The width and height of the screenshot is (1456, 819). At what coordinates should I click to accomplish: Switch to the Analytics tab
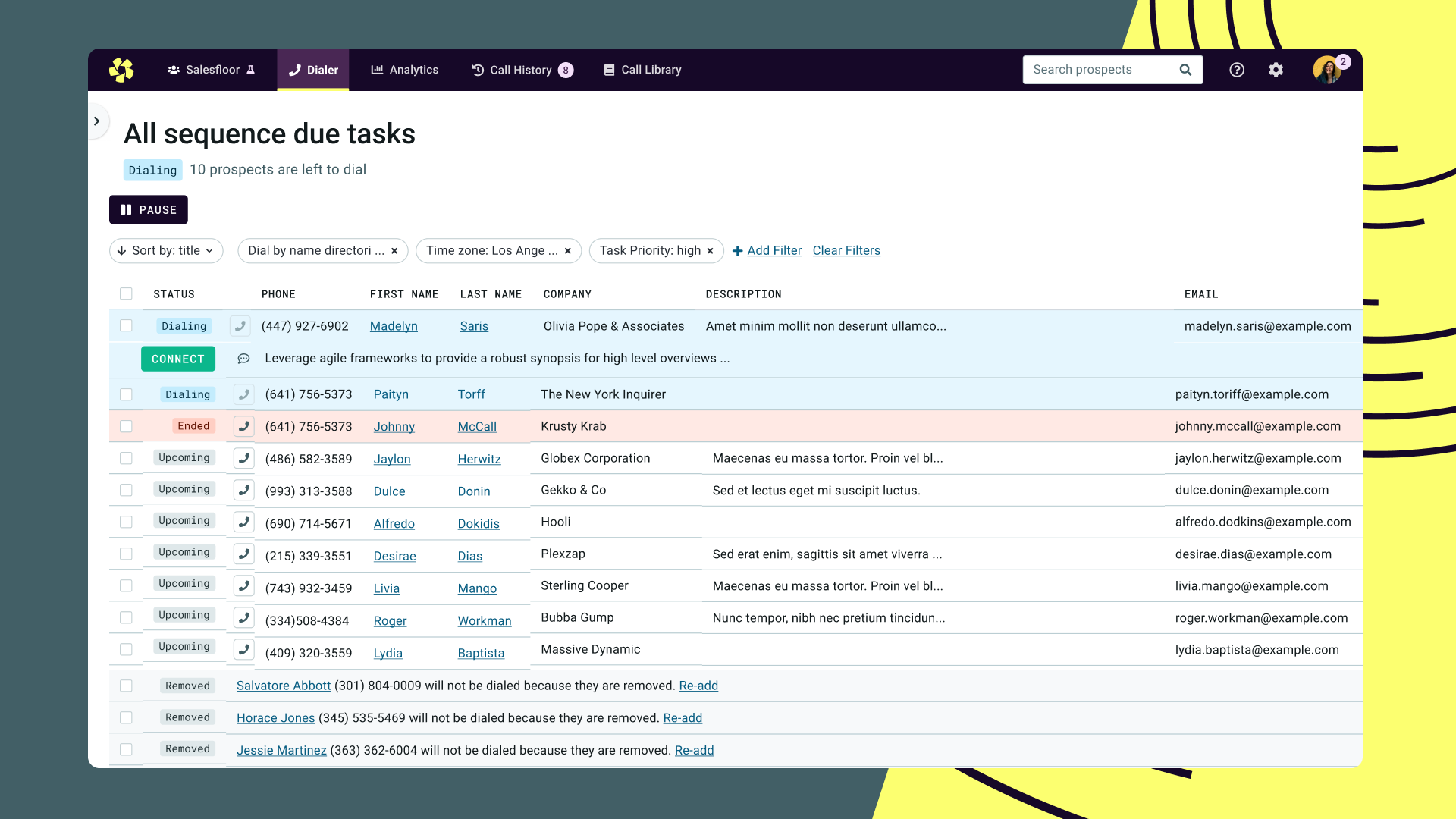coord(404,70)
